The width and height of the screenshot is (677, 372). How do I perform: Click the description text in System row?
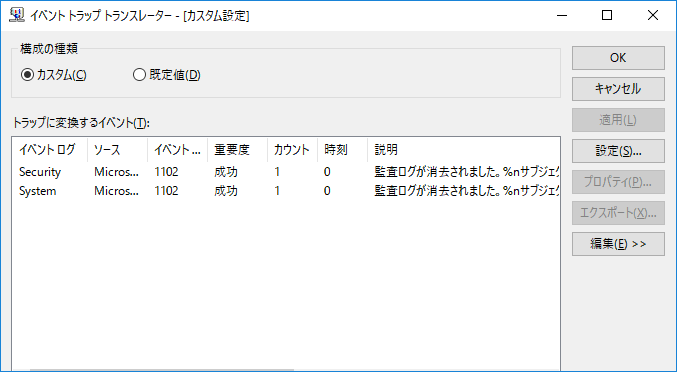click(467, 191)
